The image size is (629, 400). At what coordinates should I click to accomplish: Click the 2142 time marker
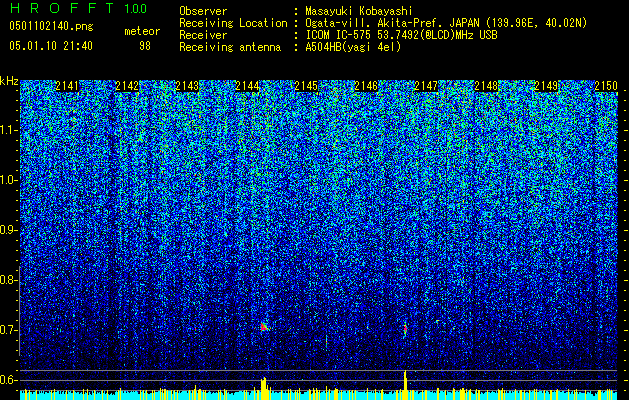coord(127,86)
